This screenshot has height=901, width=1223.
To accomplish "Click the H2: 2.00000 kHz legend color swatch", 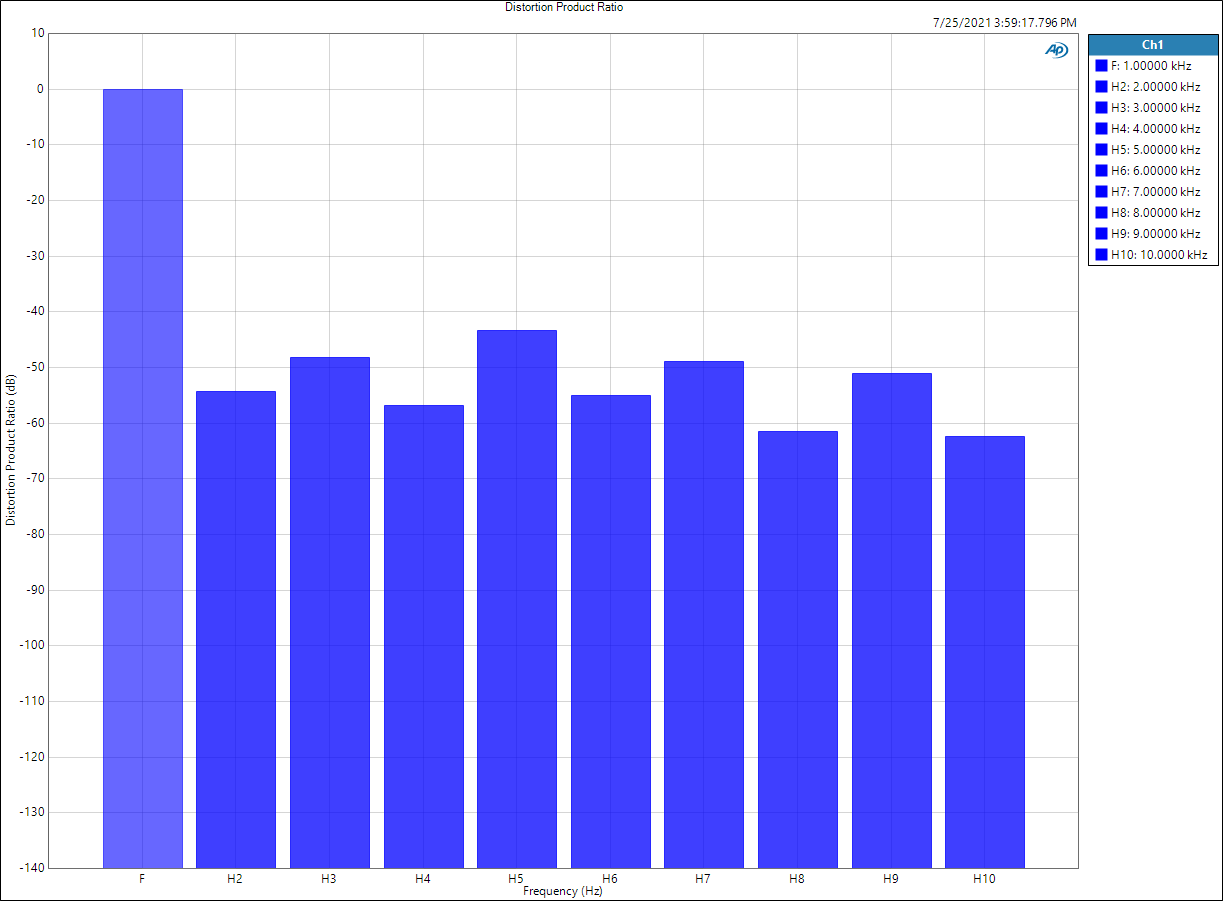I will [1102, 86].
